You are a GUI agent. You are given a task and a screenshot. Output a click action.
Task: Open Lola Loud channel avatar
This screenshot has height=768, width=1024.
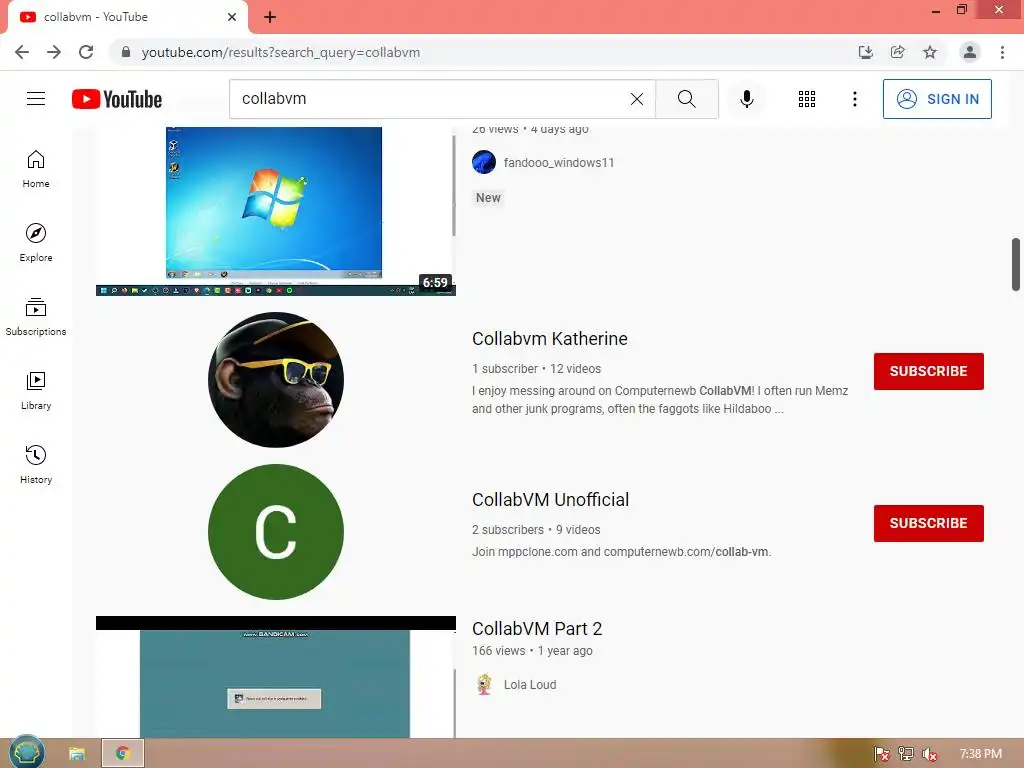coord(484,684)
